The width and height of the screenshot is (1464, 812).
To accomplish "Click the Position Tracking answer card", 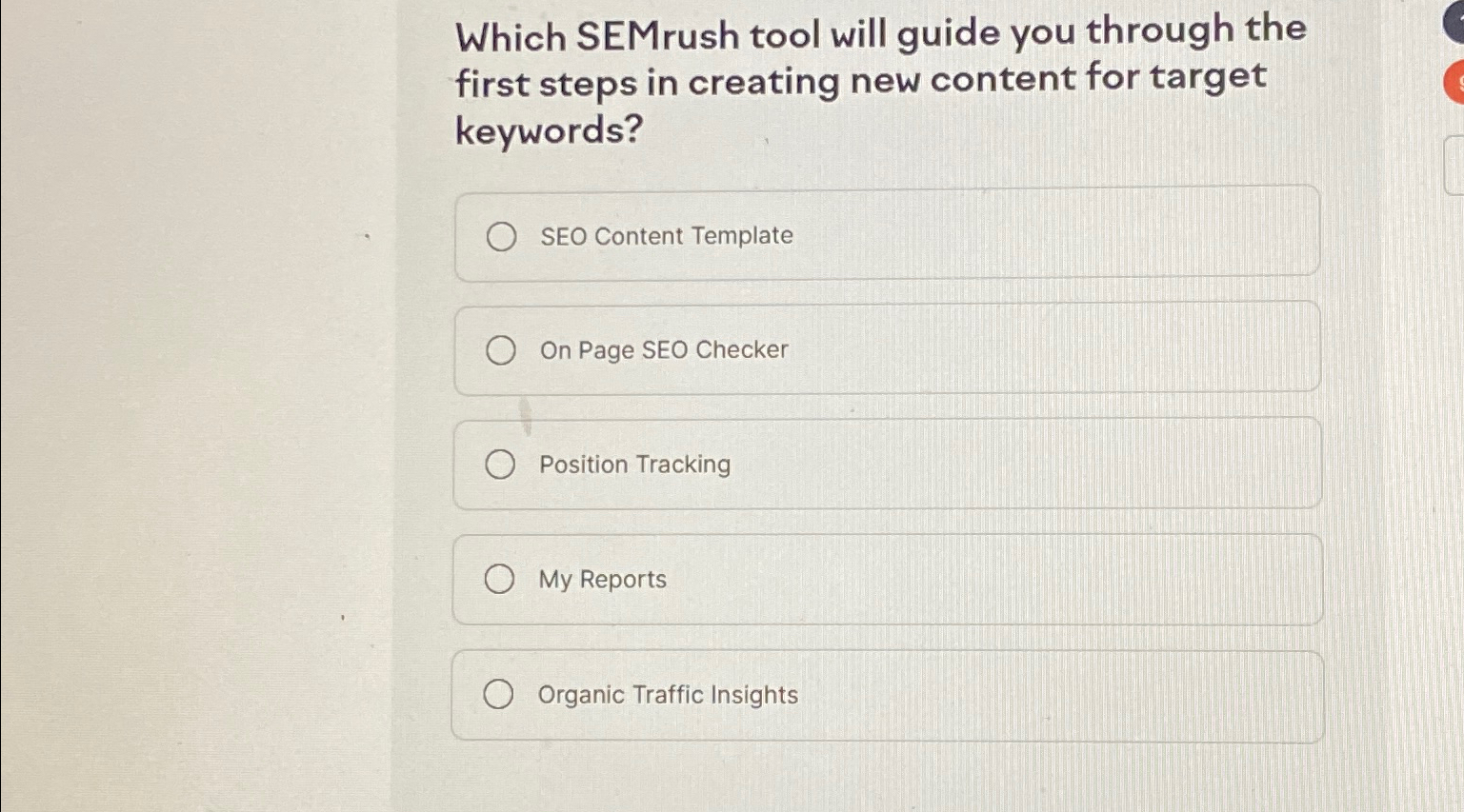I will (886, 464).
